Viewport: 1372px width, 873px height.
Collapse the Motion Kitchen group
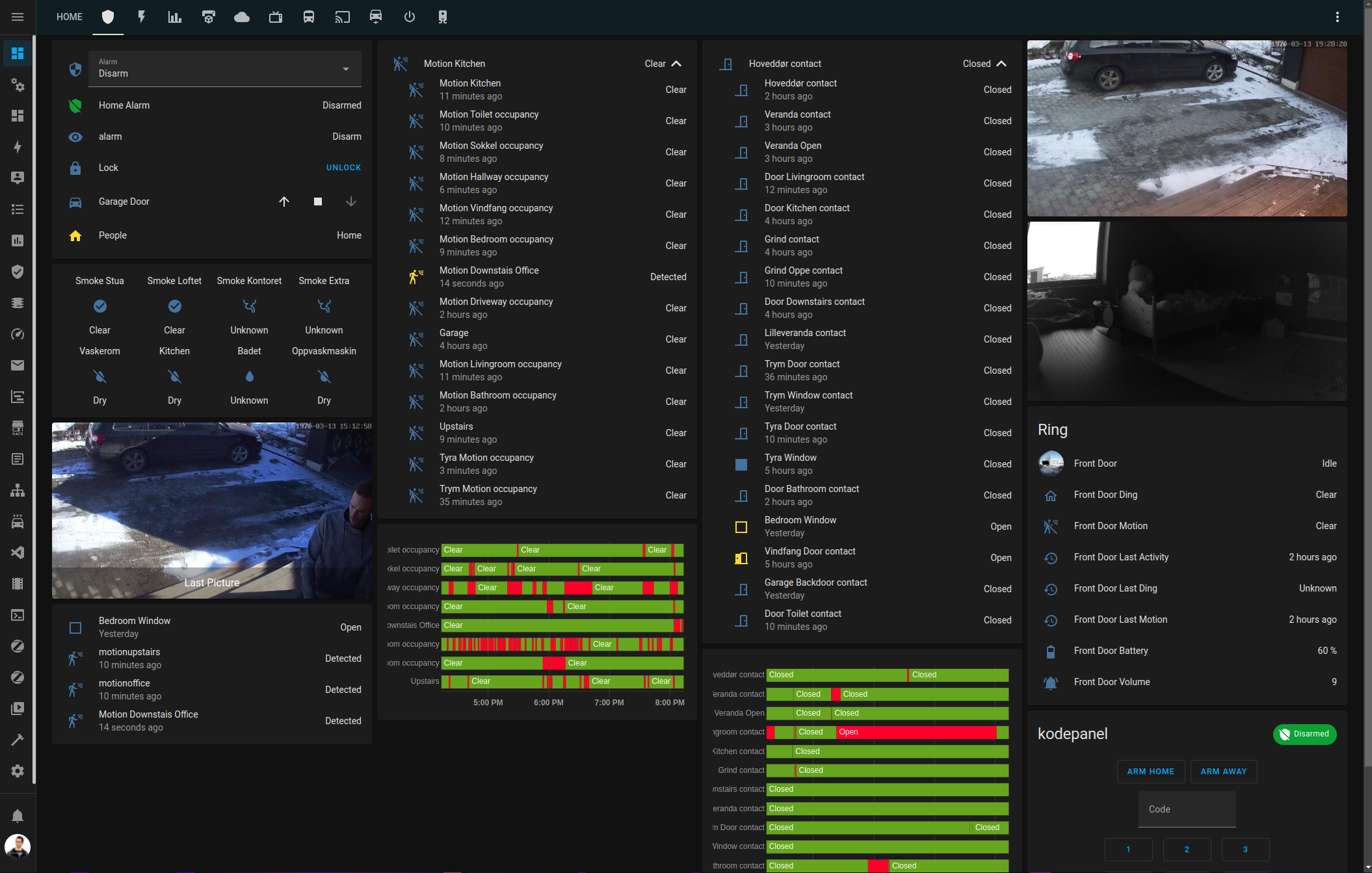point(676,64)
